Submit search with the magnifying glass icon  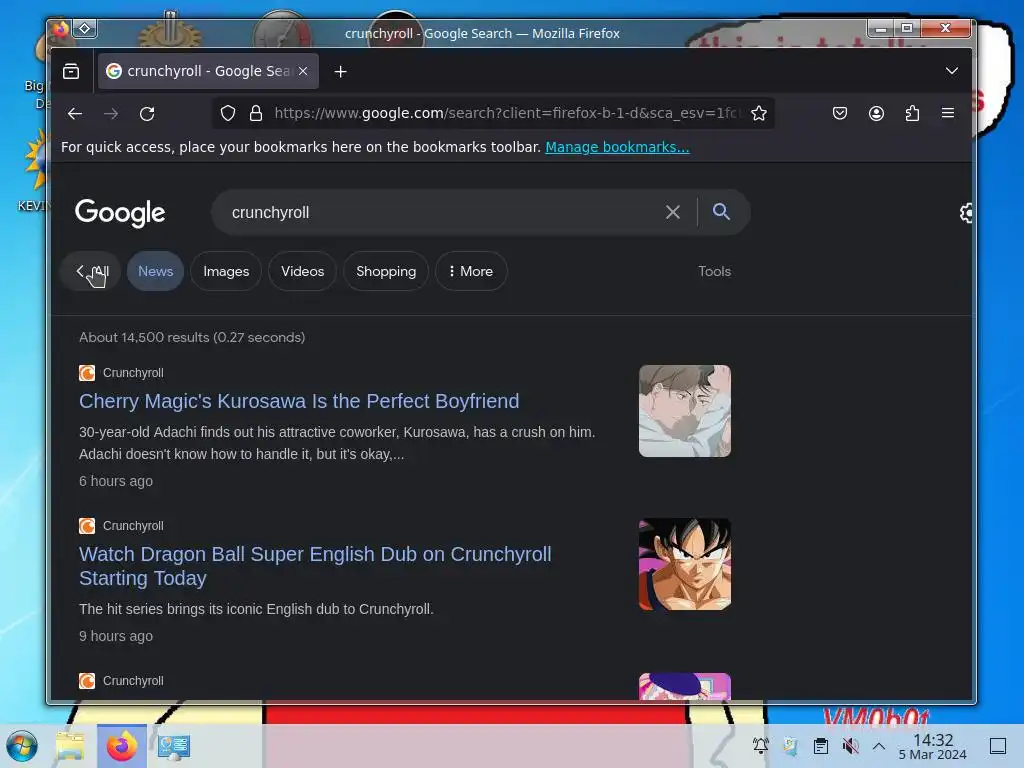click(x=721, y=212)
